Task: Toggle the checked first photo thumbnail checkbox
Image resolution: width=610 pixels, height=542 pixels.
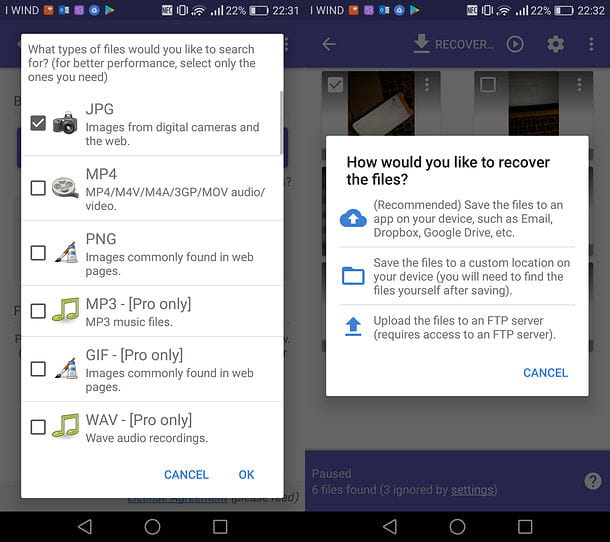Action: [335, 84]
